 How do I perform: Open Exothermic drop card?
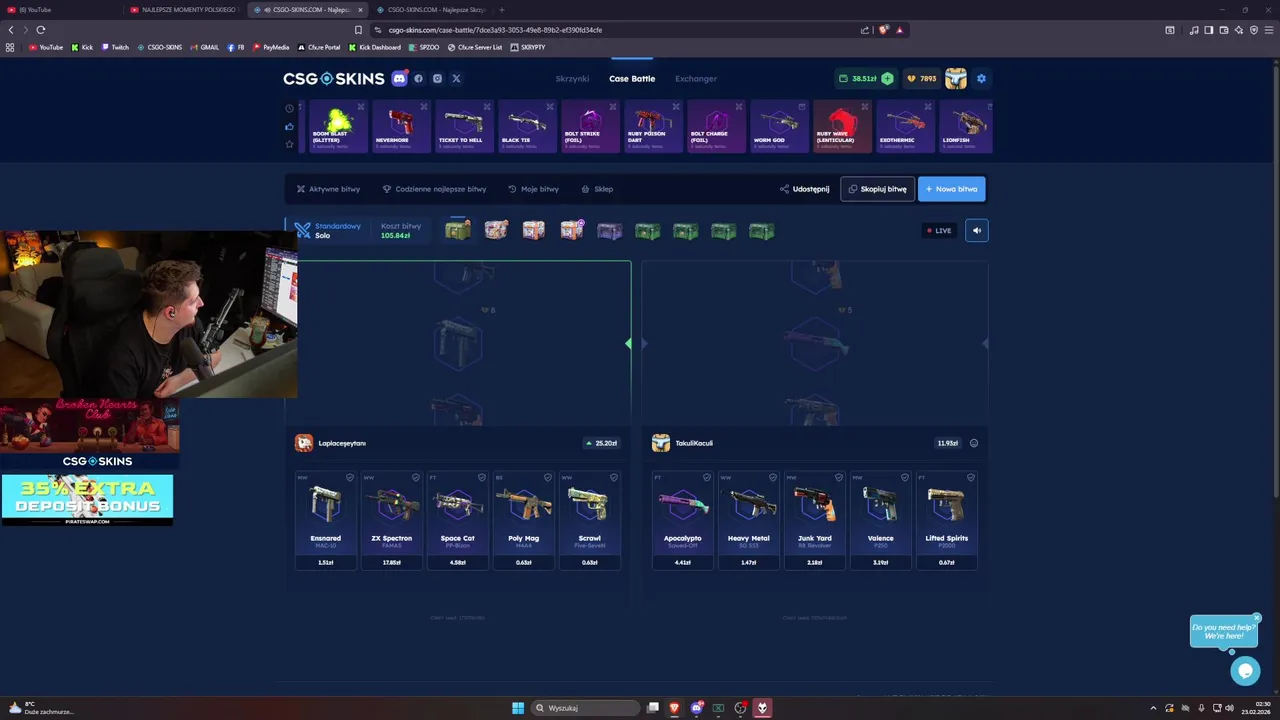tap(905, 126)
